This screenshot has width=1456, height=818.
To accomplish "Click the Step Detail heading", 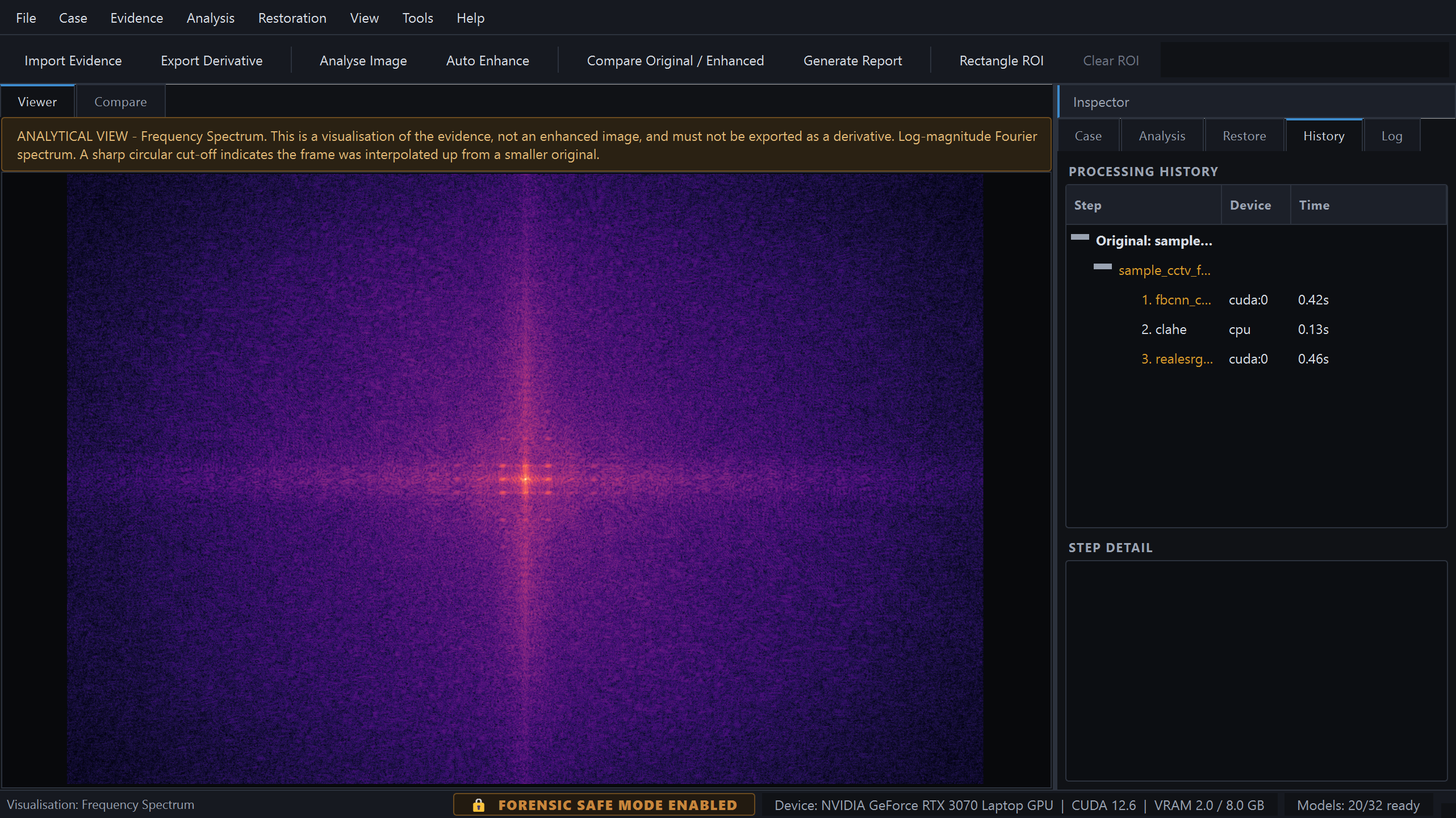I will pyautogui.click(x=1110, y=548).
